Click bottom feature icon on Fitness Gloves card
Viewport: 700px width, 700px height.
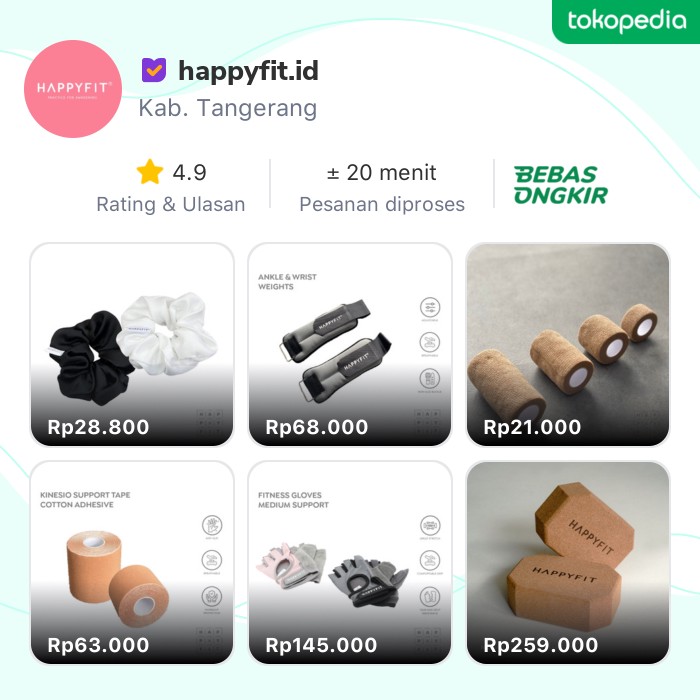[430, 597]
